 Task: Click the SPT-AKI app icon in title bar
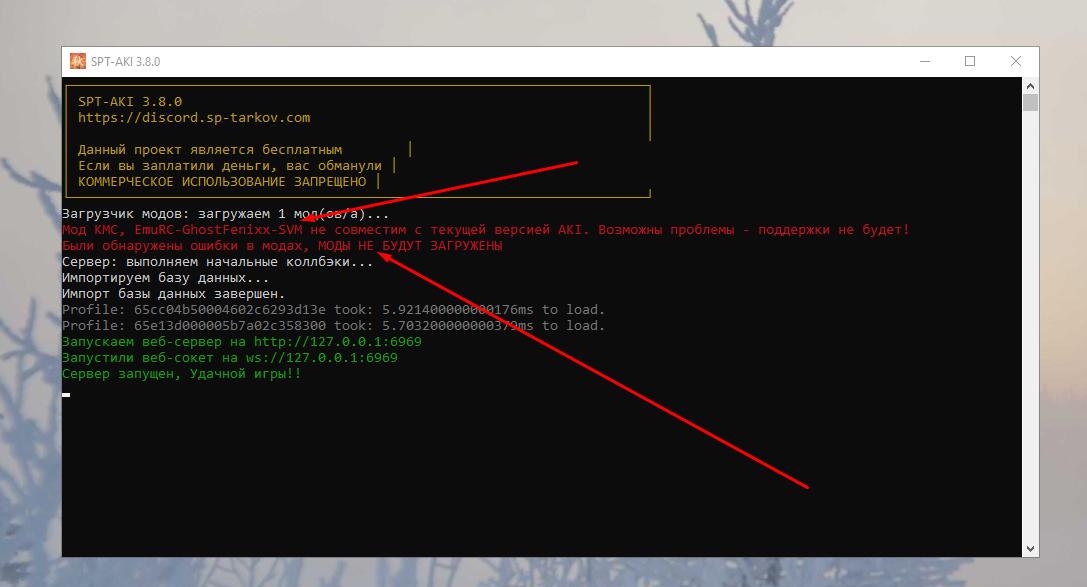78,61
